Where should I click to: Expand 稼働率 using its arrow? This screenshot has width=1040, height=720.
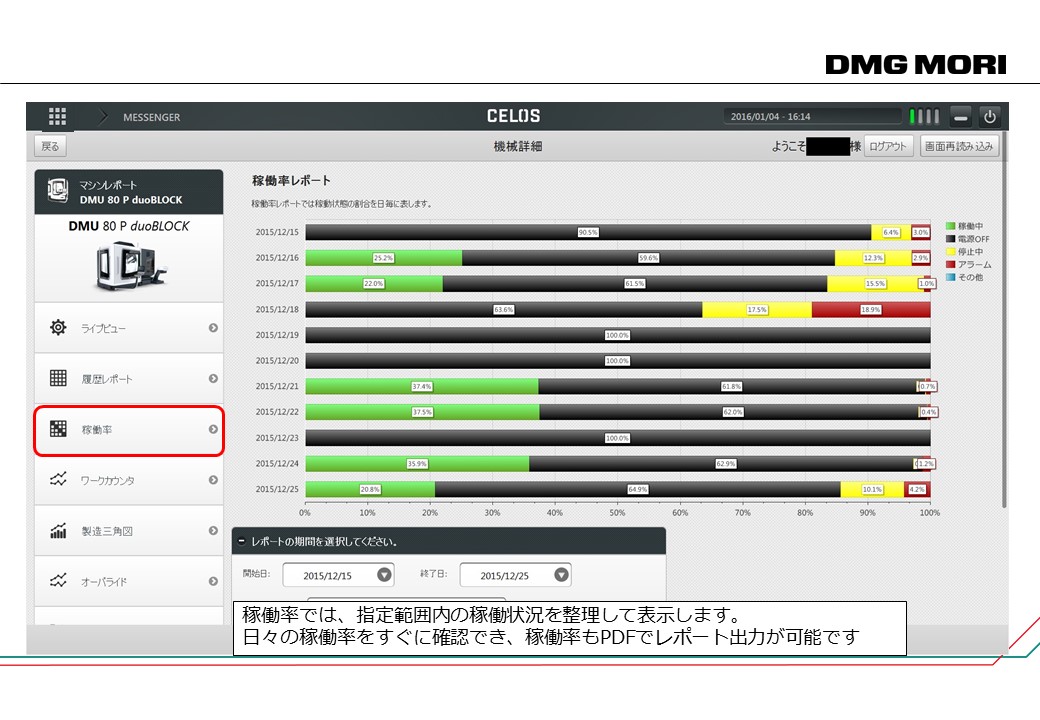click(213, 430)
